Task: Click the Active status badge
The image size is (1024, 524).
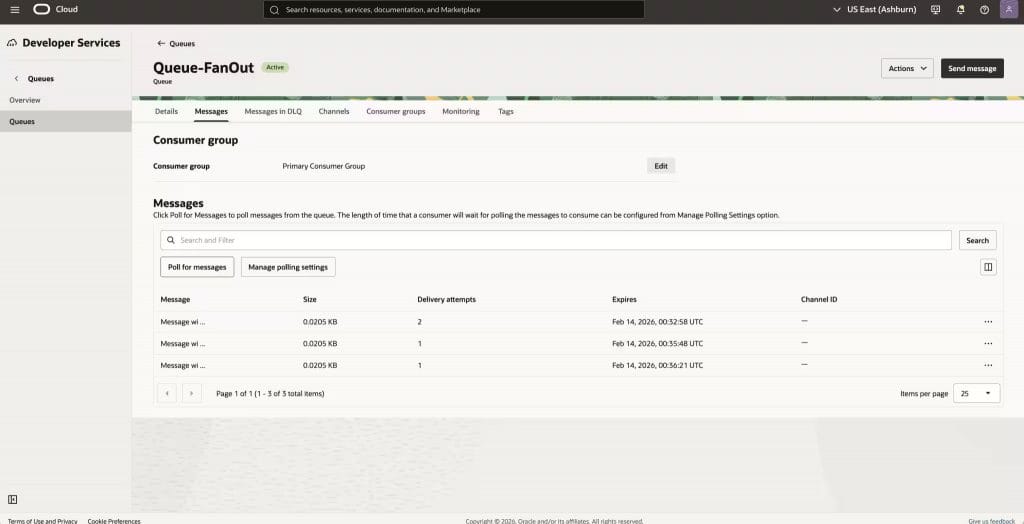Action: pyautogui.click(x=275, y=67)
